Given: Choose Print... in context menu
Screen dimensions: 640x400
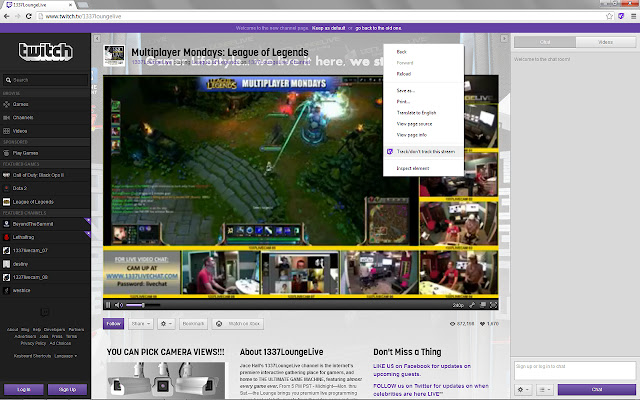Looking at the screenshot, I should (x=423, y=102).
